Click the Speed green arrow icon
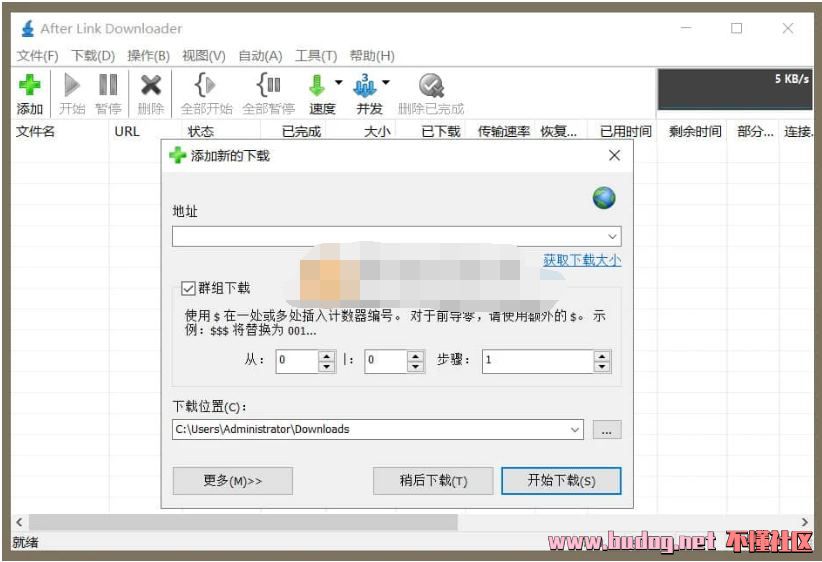 tap(317, 85)
